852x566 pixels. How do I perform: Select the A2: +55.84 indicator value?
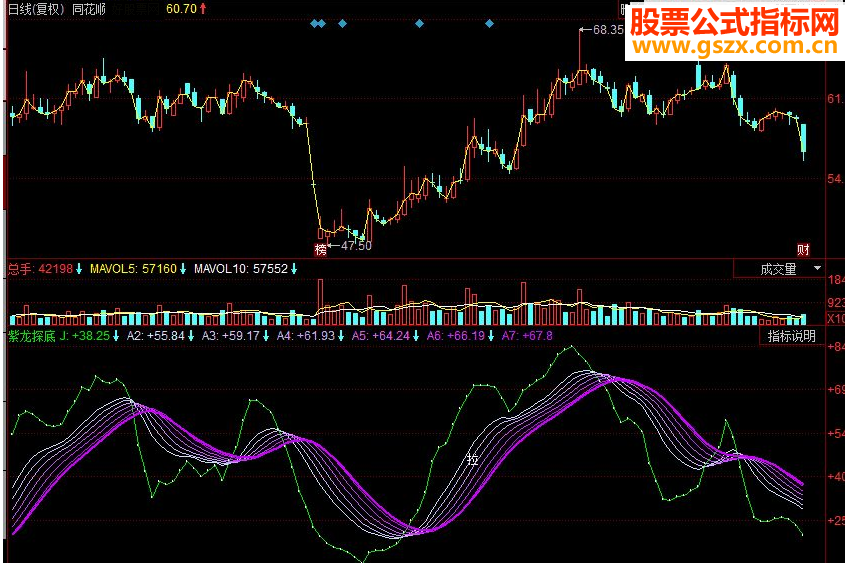(156, 336)
